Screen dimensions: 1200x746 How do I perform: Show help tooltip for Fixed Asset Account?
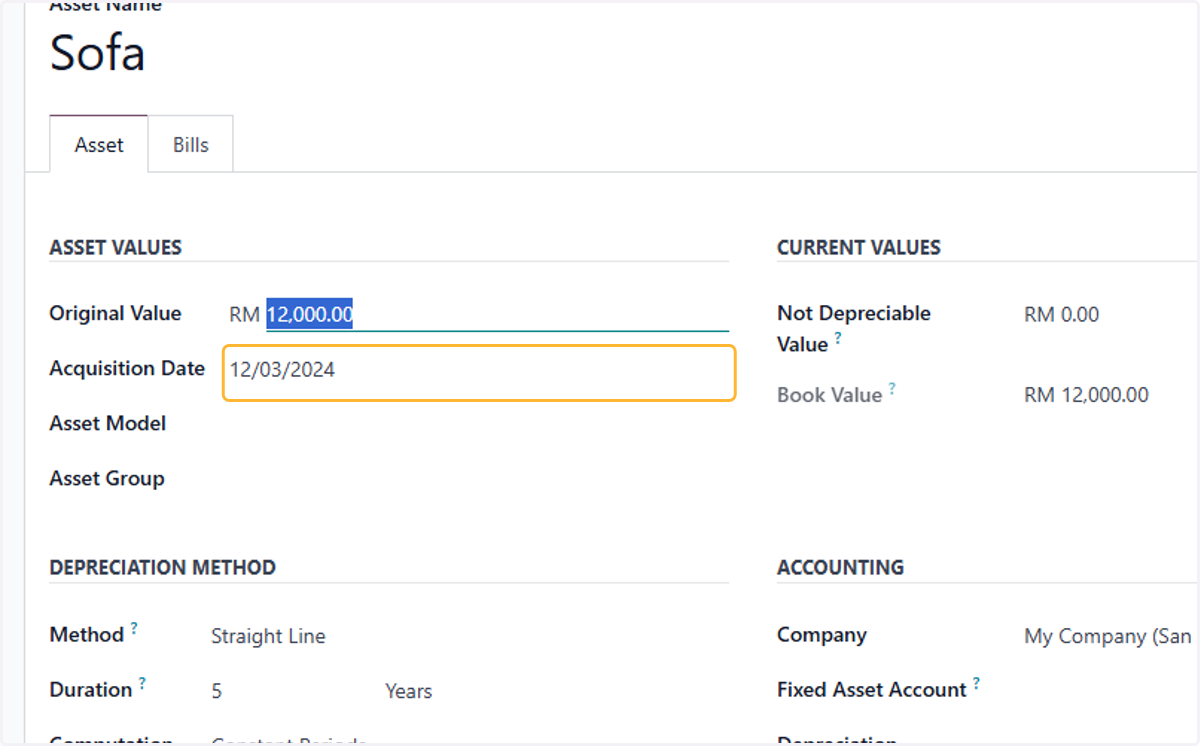click(976, 684)
